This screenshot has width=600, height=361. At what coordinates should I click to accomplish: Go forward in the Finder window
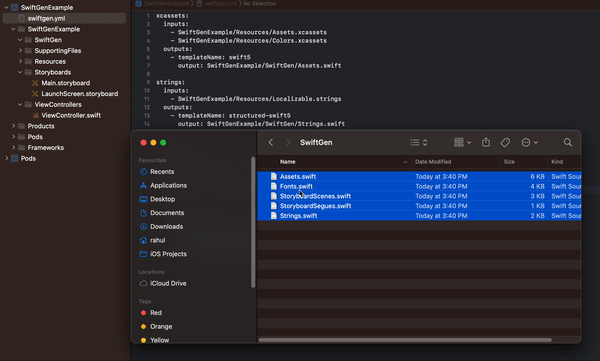tap(288, 142)
